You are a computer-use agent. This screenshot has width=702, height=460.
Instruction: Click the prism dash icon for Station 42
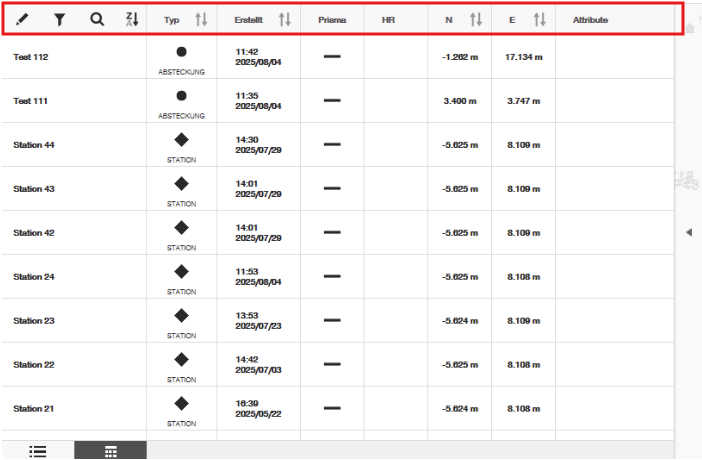pos(332,232)
